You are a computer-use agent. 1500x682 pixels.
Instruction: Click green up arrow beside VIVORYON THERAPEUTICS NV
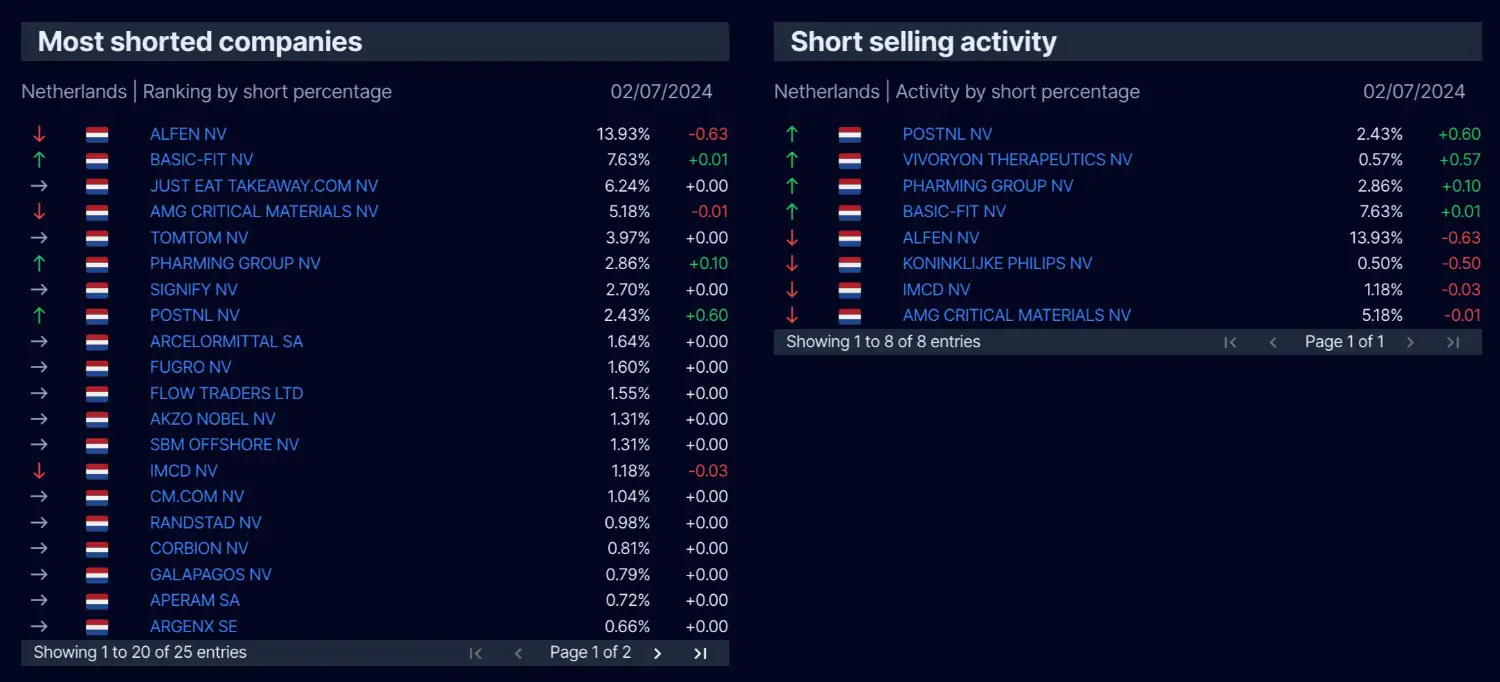[792, 160]
